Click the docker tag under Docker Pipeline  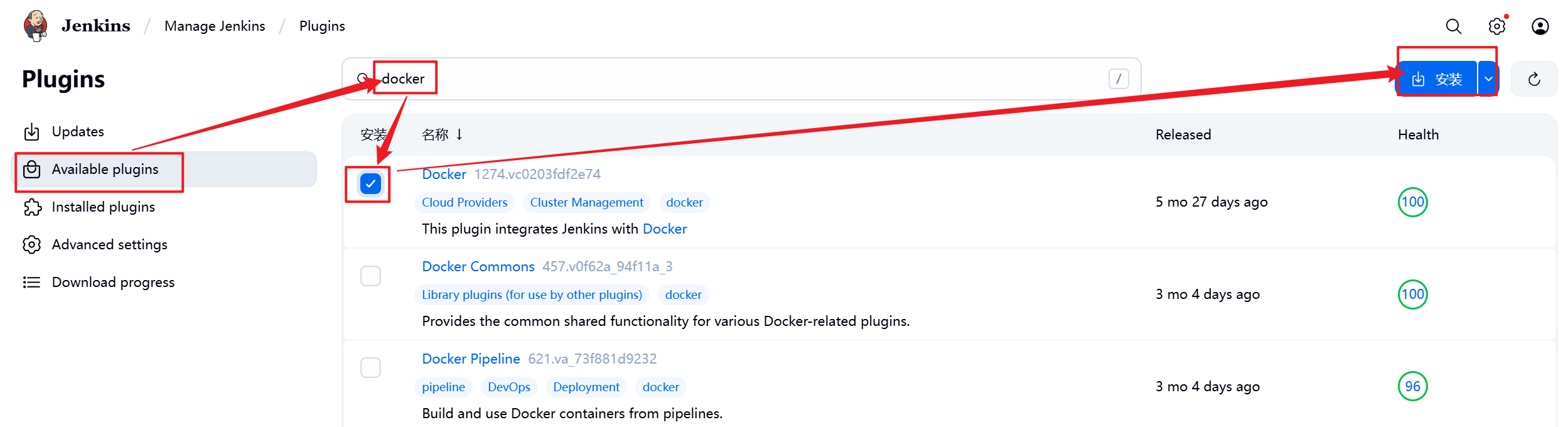(661, 387)
